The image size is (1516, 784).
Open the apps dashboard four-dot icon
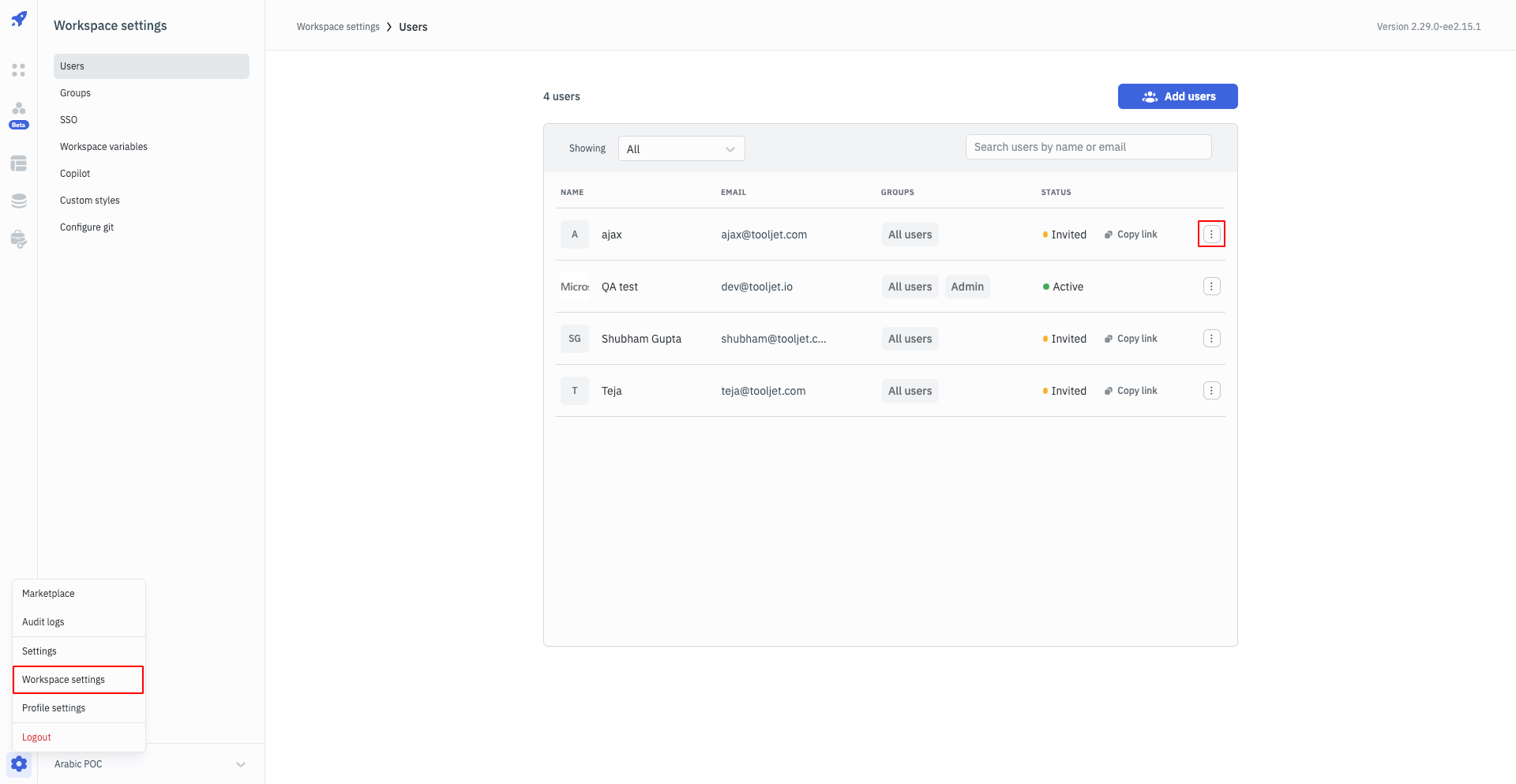[x=19, y=70]
